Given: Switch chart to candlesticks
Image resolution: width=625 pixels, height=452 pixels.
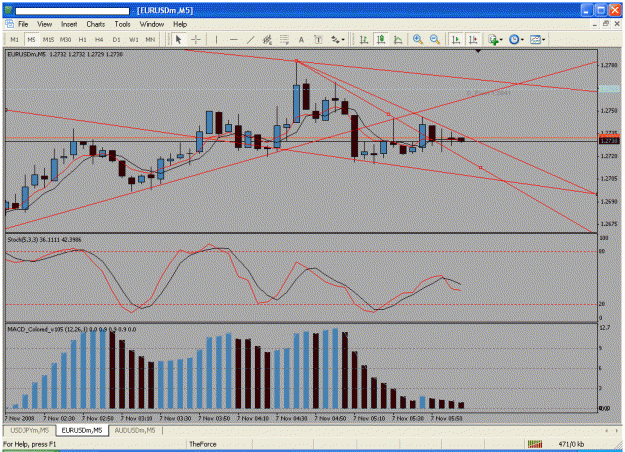Looking at the screenshot, I should [x=381, y=39].
